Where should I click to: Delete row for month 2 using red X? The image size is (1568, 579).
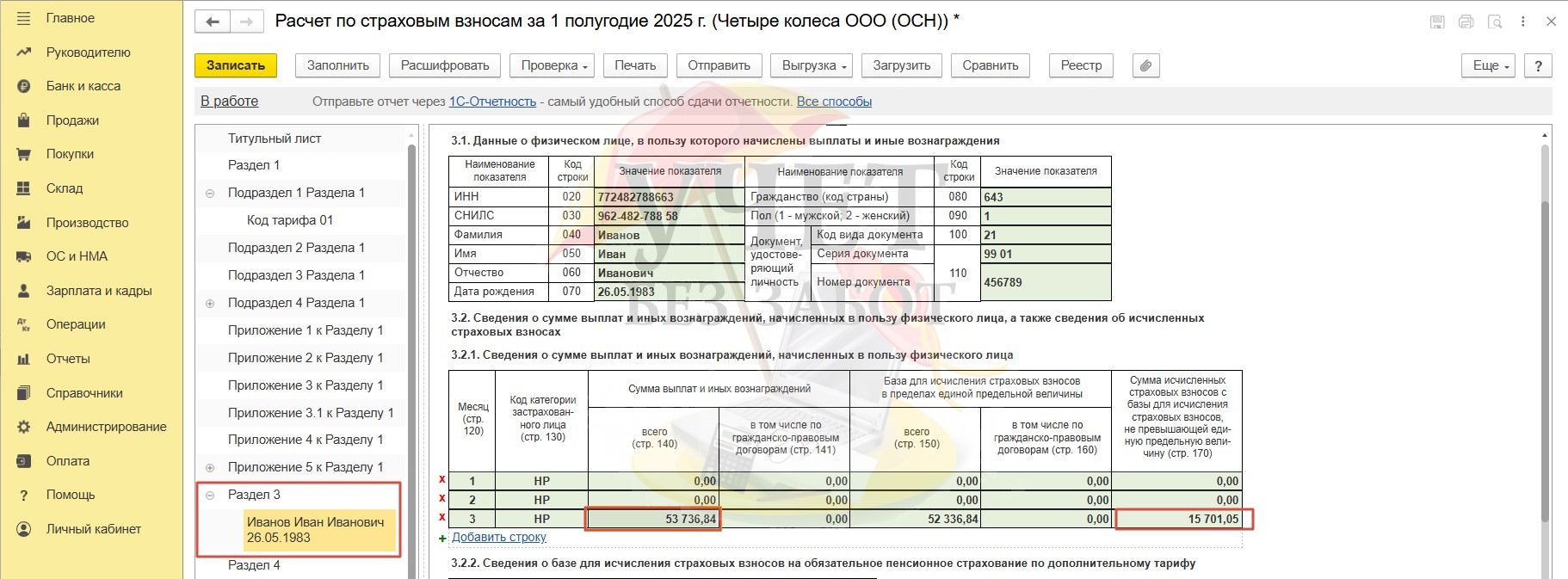442,499
